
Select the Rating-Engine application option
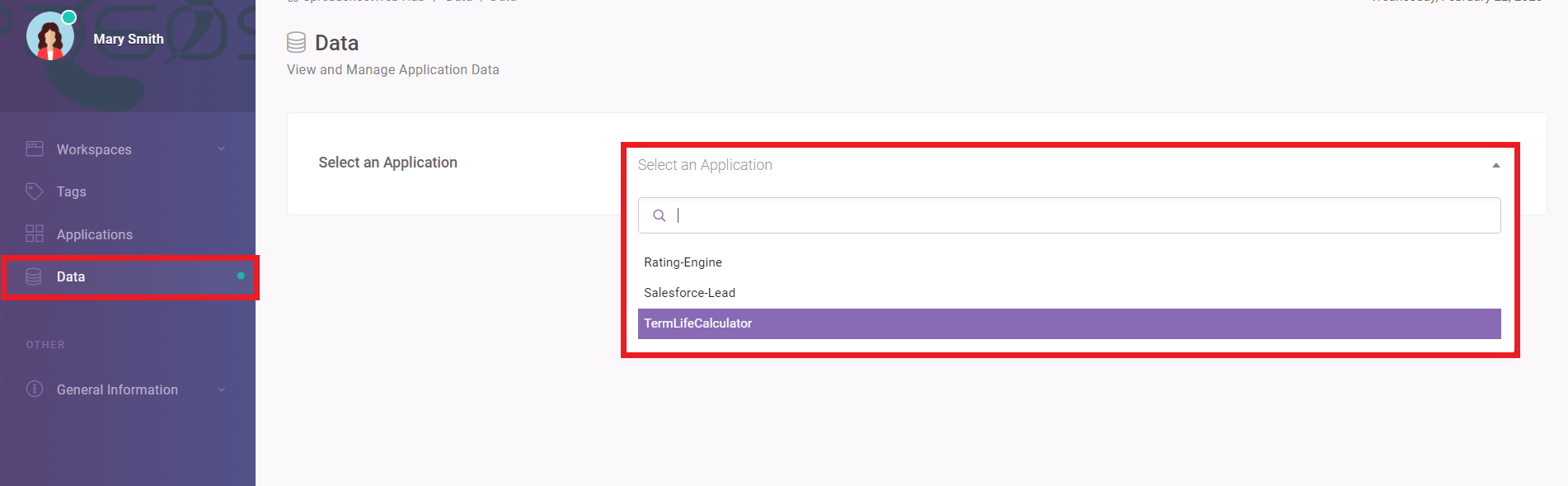click(683, 262)
